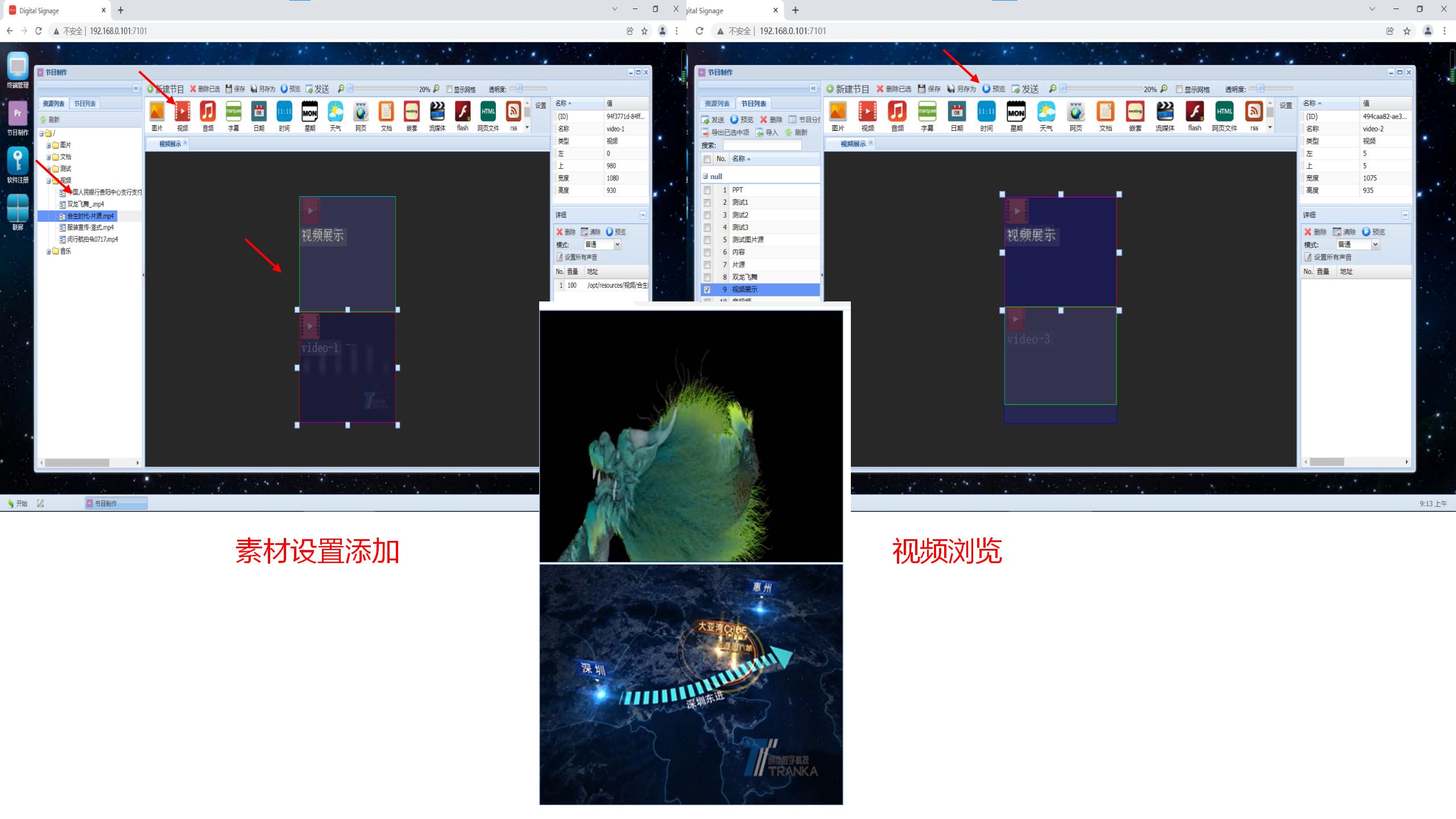Click 发送 in left window top toolbar
Viewport: 1456px width, 819px height.
pyautogui.click(x=317, y=89)
